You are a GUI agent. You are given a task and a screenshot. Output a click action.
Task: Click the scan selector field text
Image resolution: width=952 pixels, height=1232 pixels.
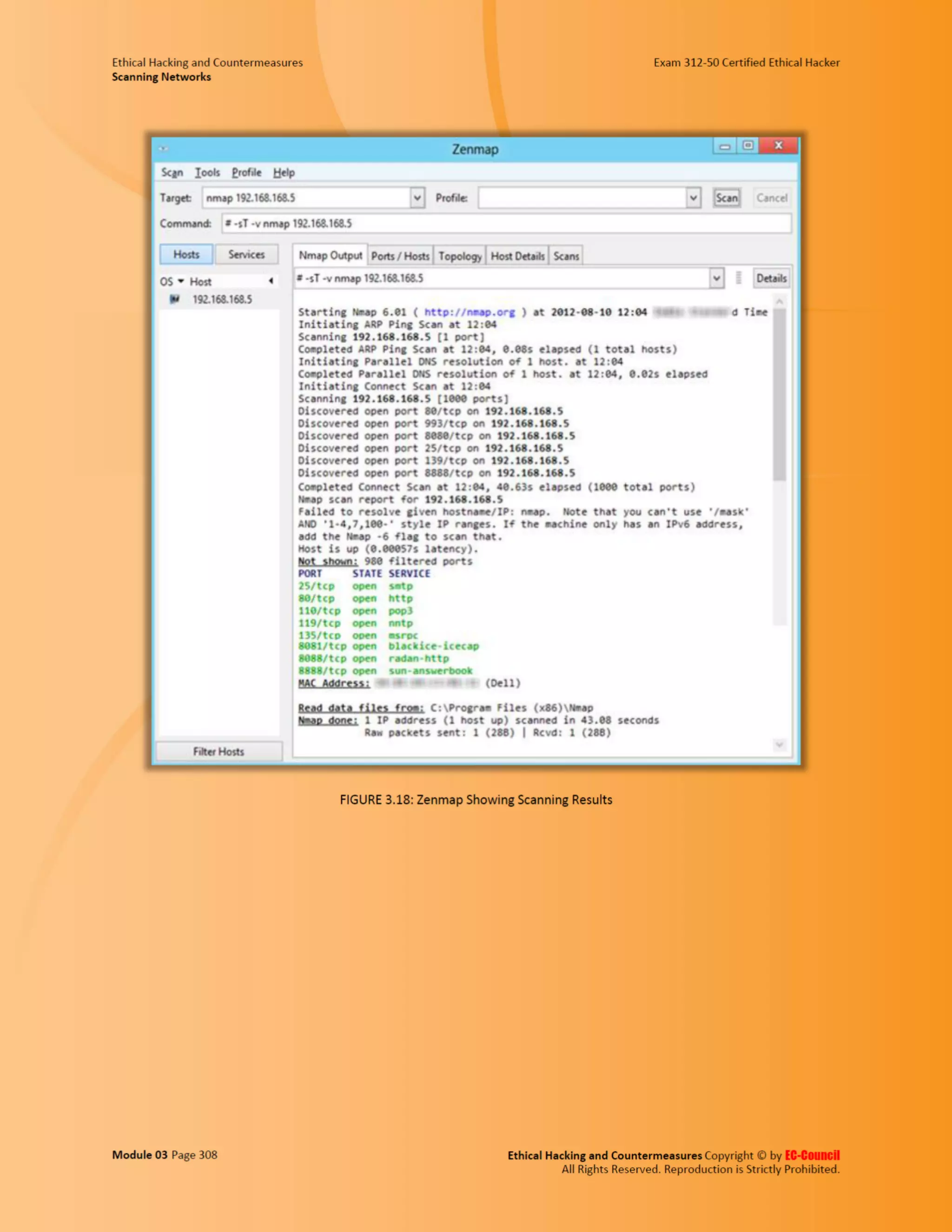(360, 278)
